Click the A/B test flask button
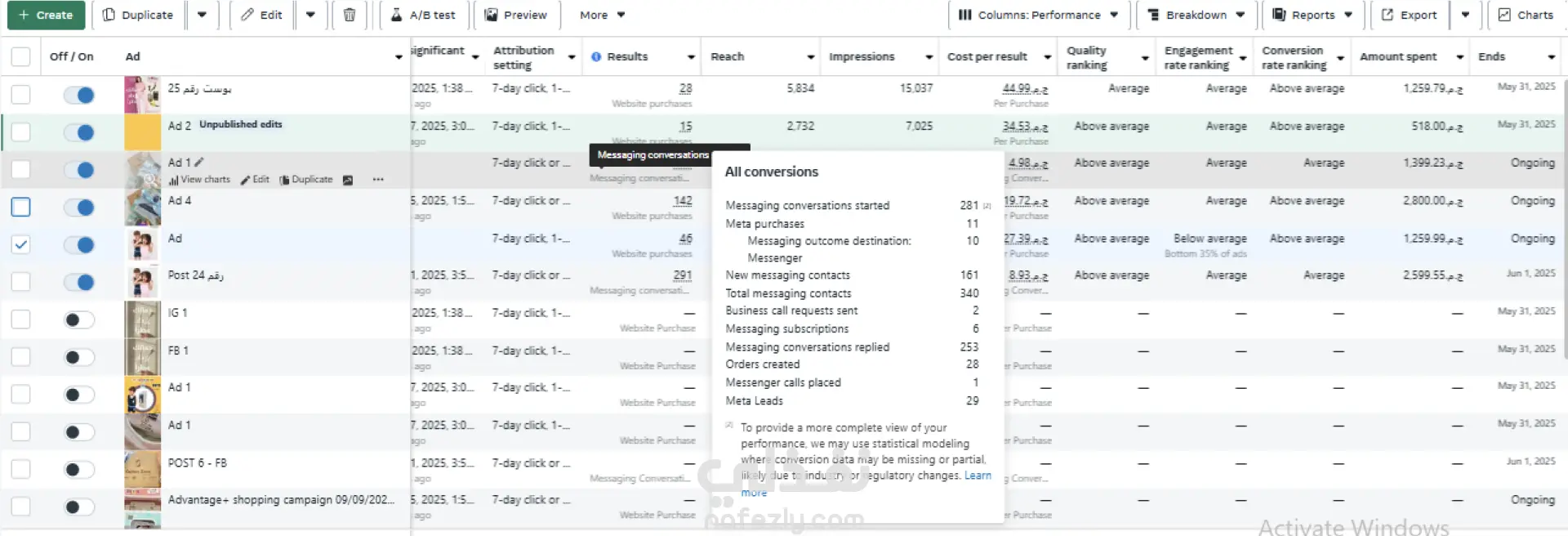The height and width of the screenshot is (536, 1568). click(x=425, y=15)
